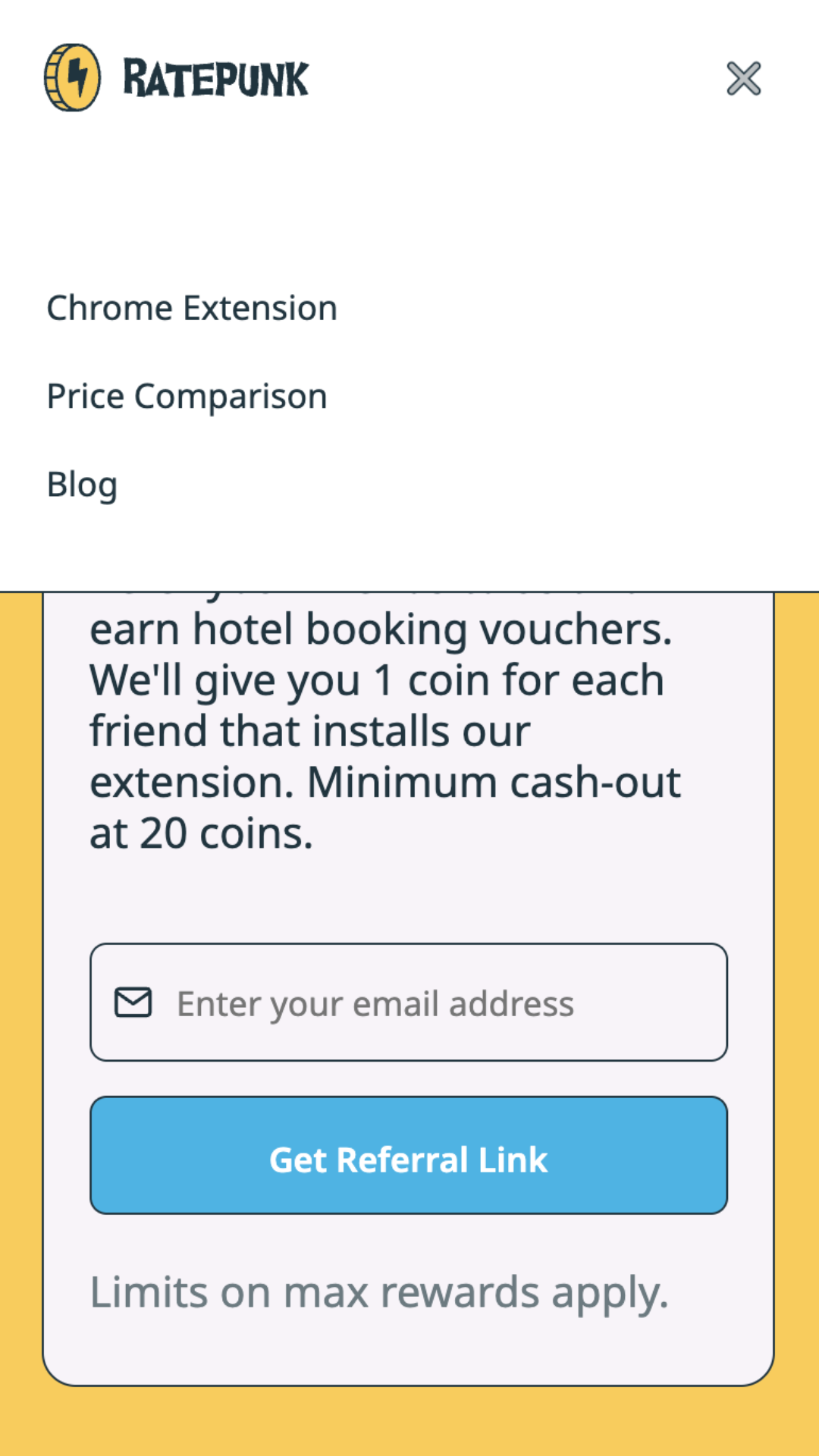
Task: Click the RatePunk coin logo icon
Action: click(72, 77)
